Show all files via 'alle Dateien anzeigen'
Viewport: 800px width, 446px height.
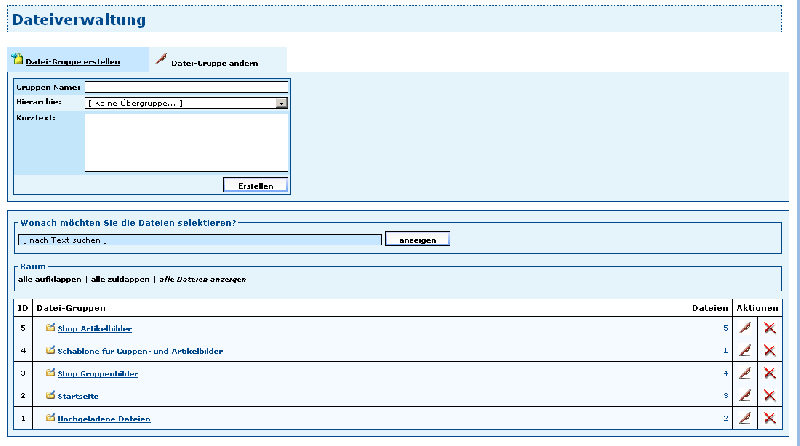tap(202, 279)
